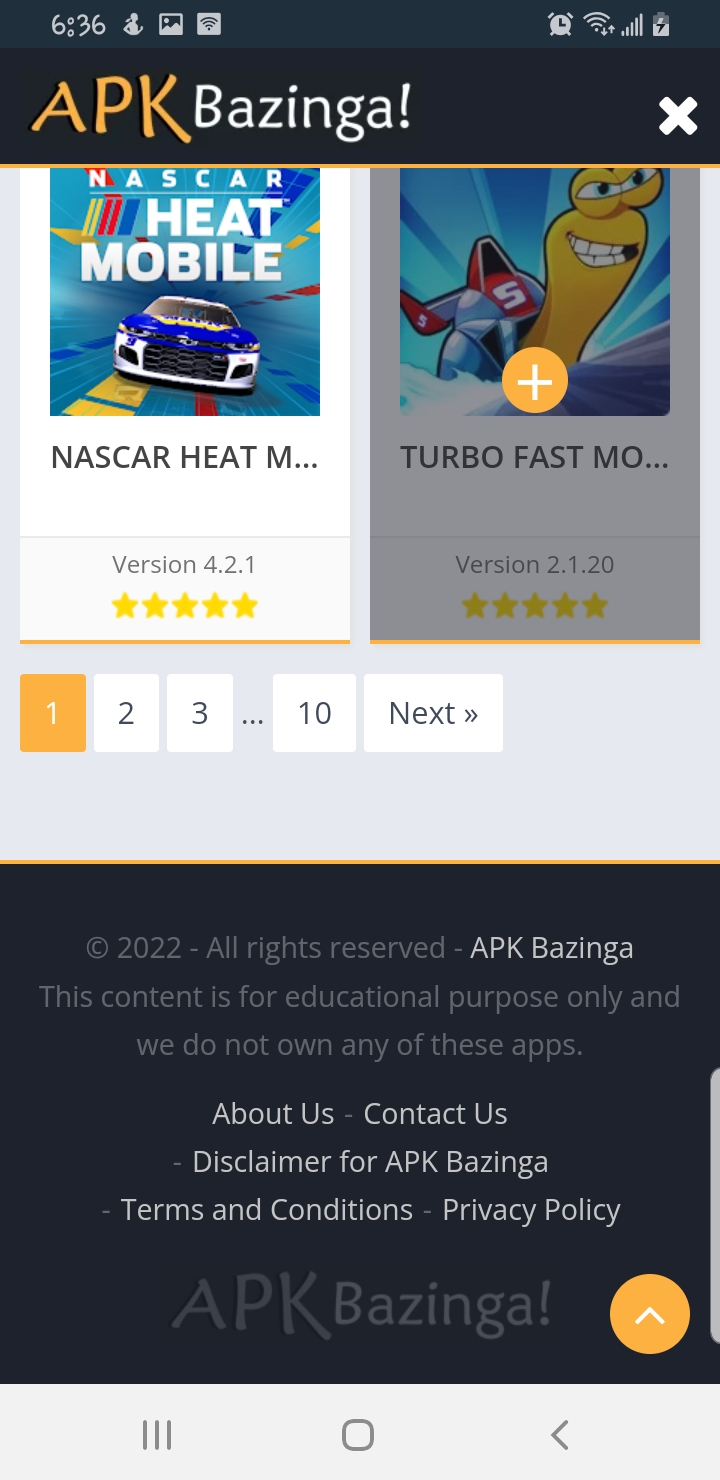Jump to page 10
720x1480 pixels.
point(314,713)
